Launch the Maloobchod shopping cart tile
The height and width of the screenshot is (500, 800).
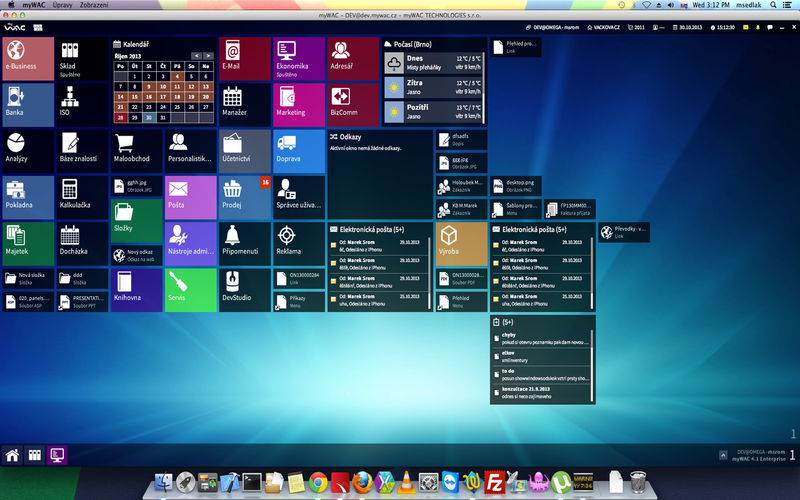point(137,152)
